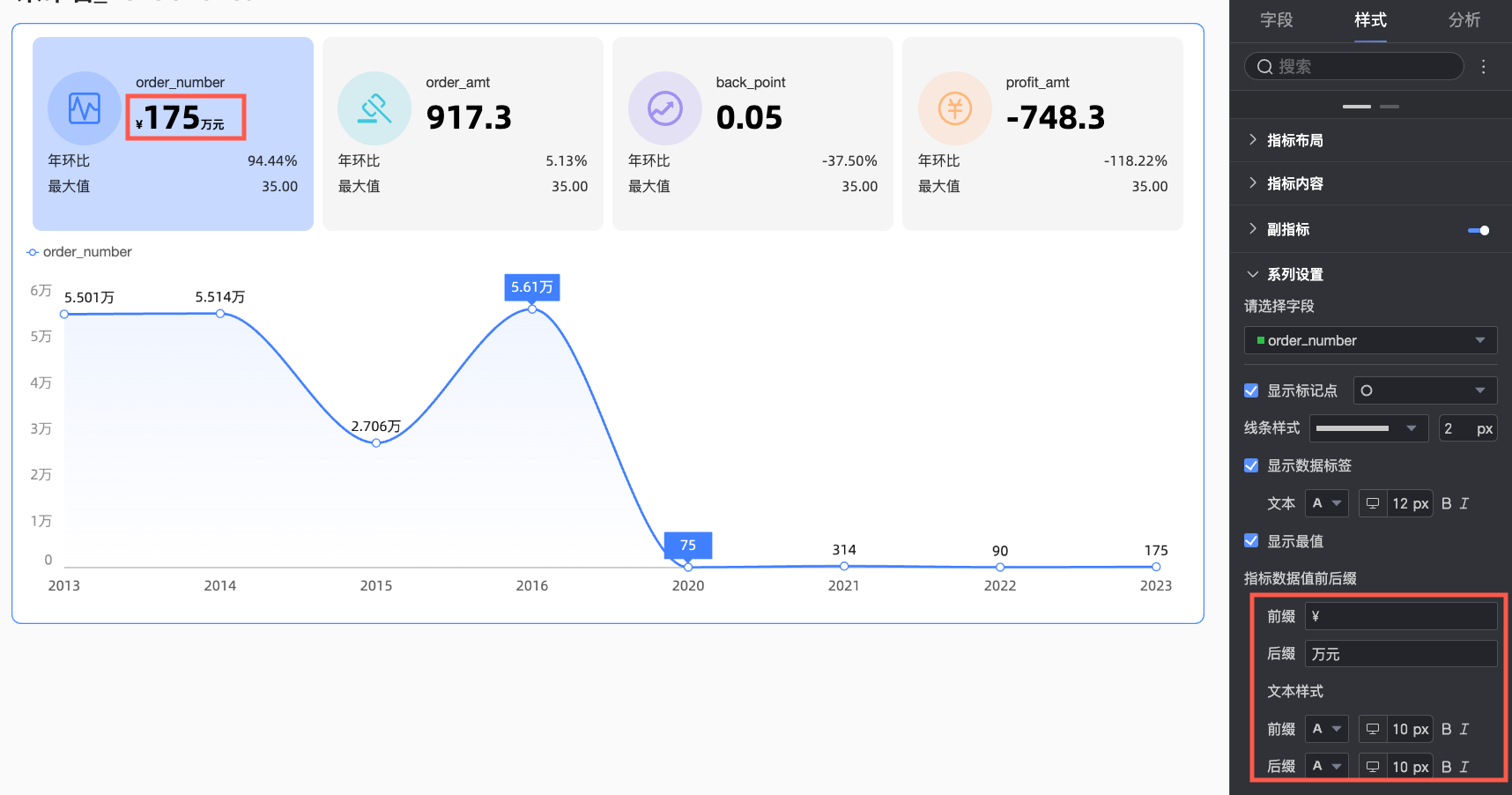Select the order_number indicator card
Screen dimensions: 1512x795
pos(173,134)
